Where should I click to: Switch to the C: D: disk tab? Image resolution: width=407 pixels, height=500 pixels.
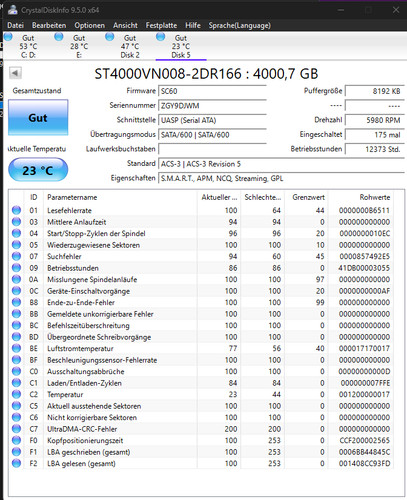(x=28, y=46)
